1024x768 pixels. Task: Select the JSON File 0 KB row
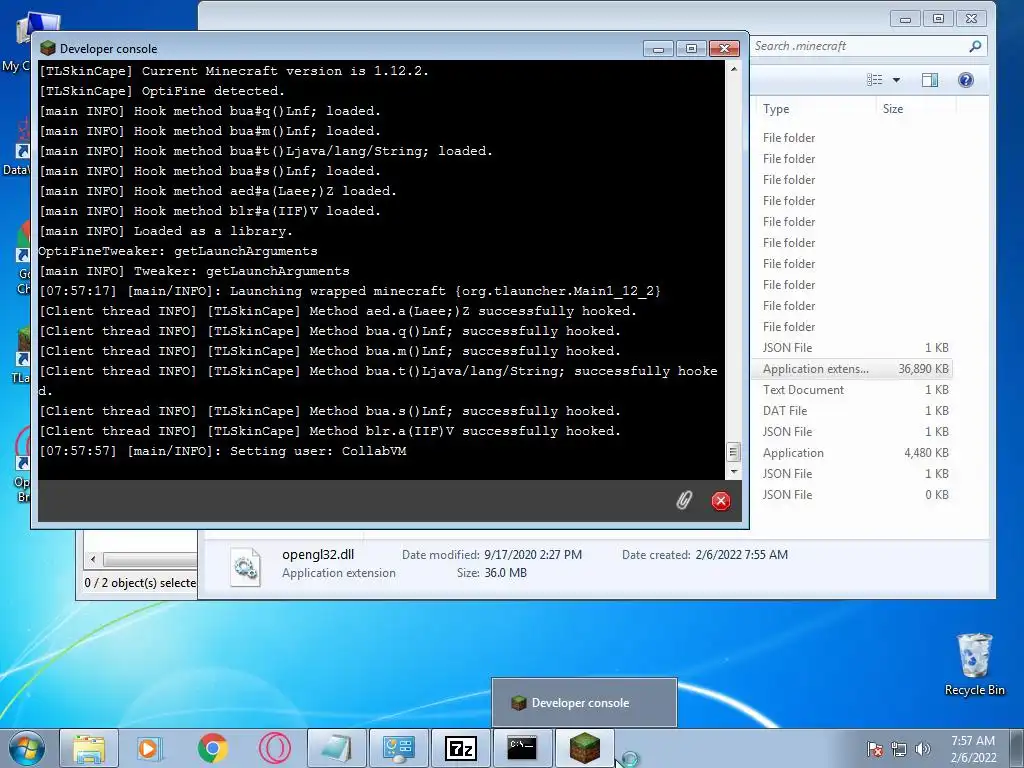(854, 495)
